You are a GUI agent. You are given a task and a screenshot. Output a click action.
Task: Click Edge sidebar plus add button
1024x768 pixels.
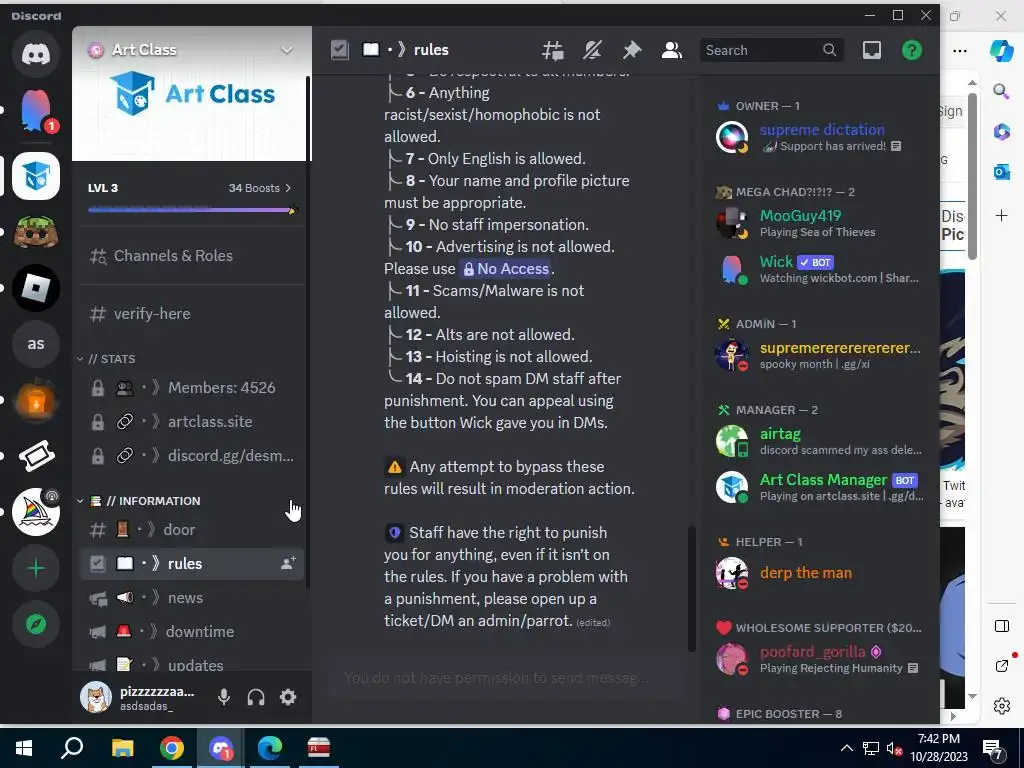(x=1002, y=216)
